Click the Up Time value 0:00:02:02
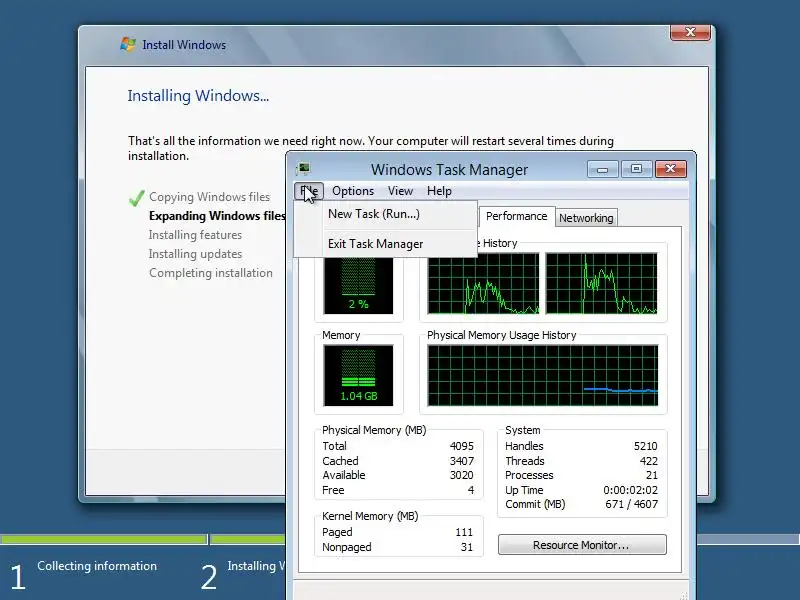Viewport: 800px width, 600px height. [630, 490]
